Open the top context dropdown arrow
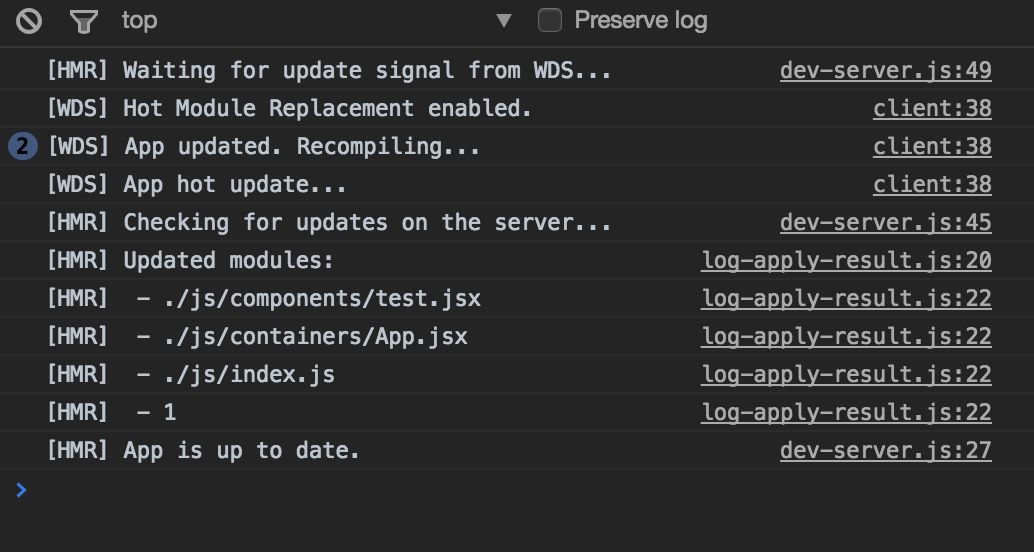 tap(504, 21)
